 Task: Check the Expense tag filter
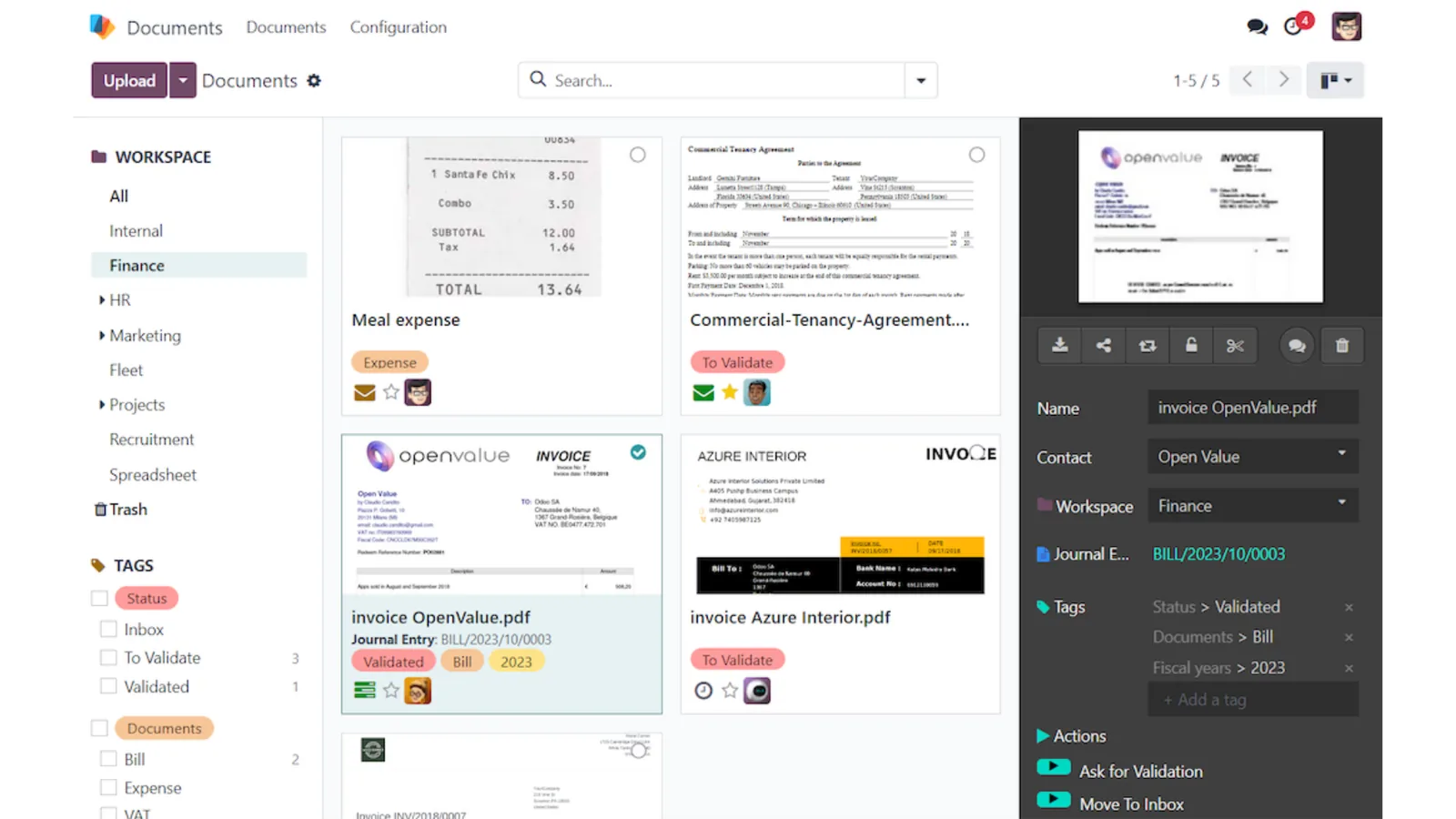tap(108, 787)
